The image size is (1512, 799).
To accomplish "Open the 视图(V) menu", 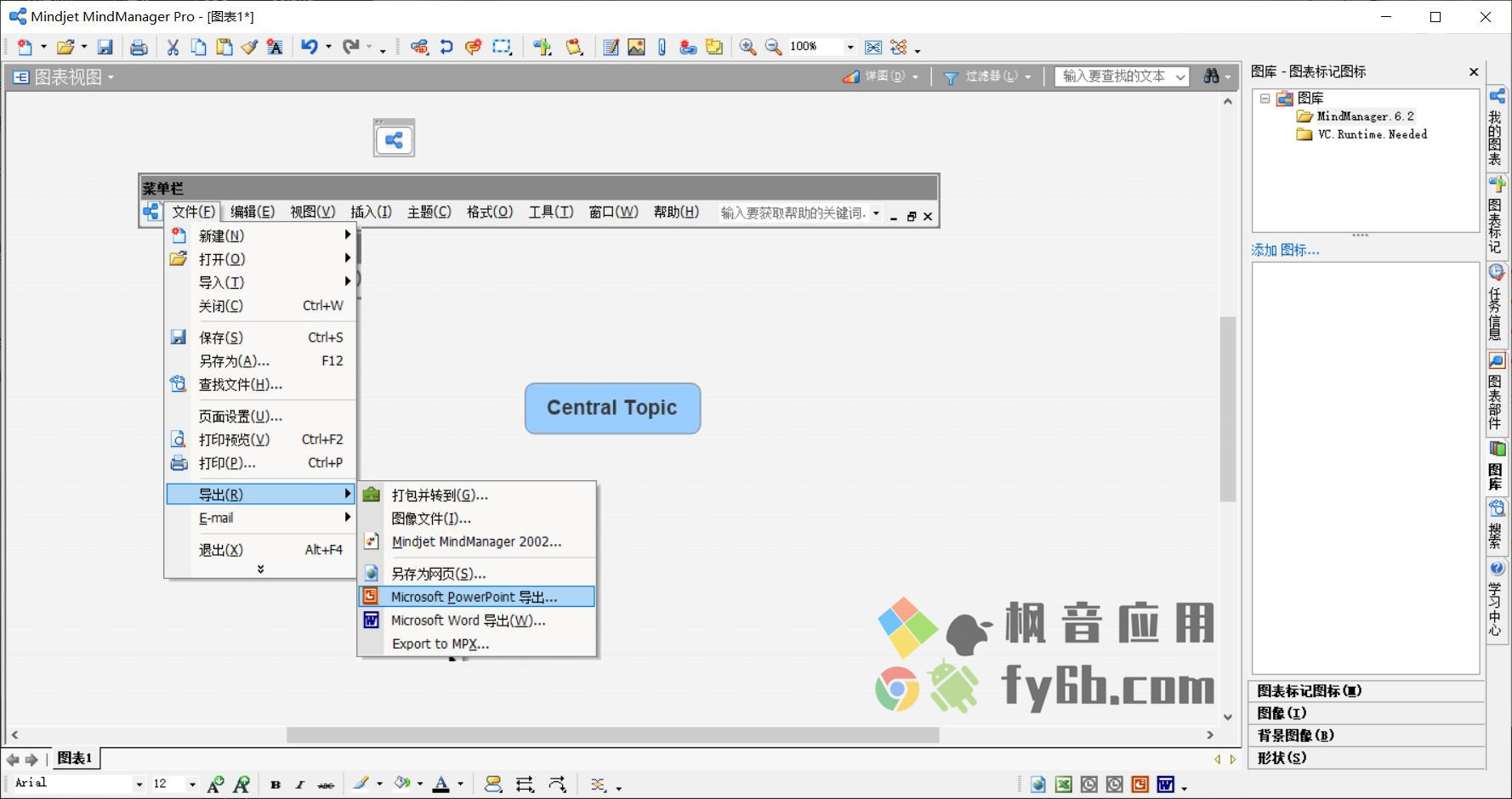I will (313, 212).
